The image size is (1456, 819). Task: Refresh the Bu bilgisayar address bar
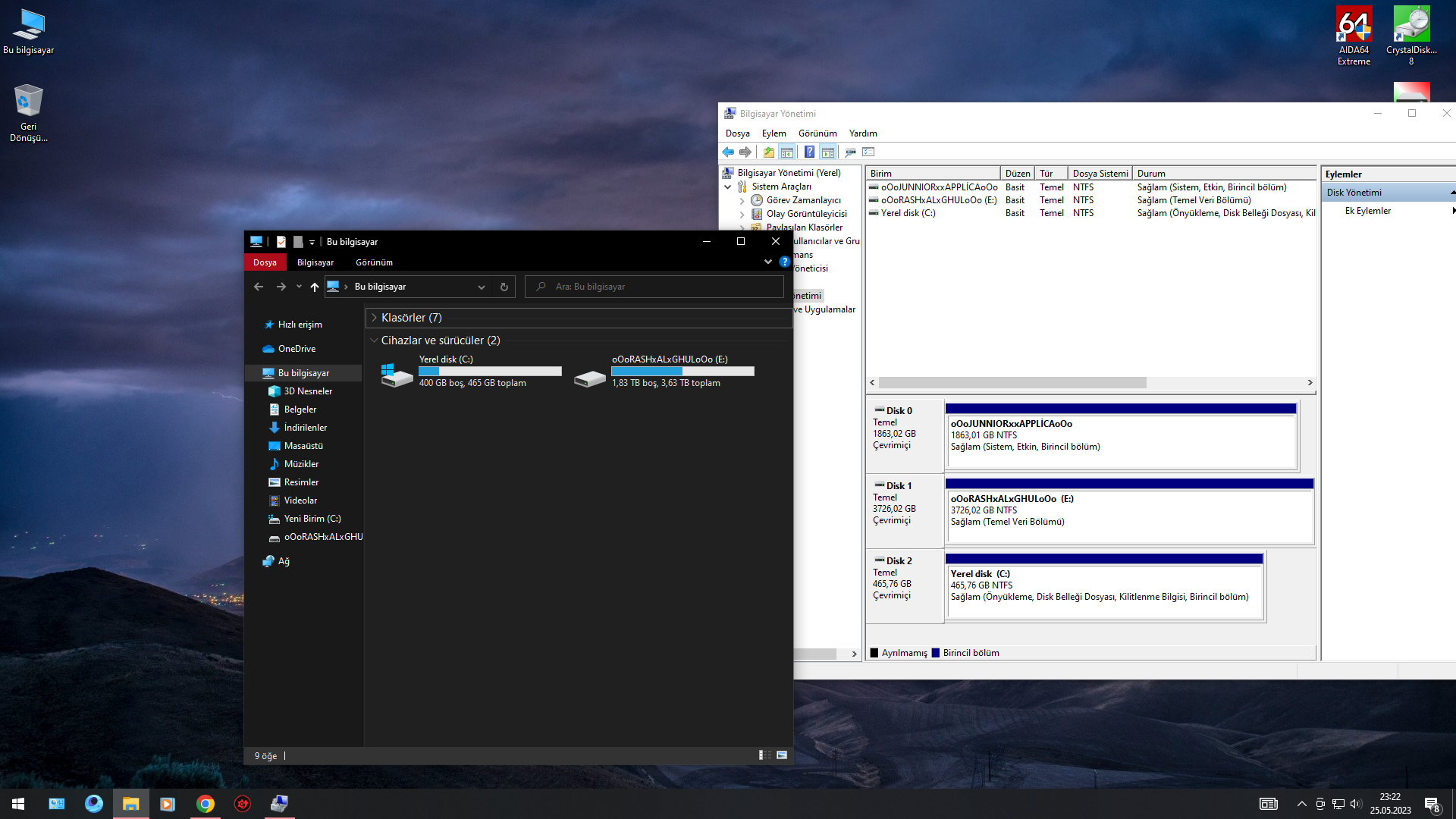[504, 287]
